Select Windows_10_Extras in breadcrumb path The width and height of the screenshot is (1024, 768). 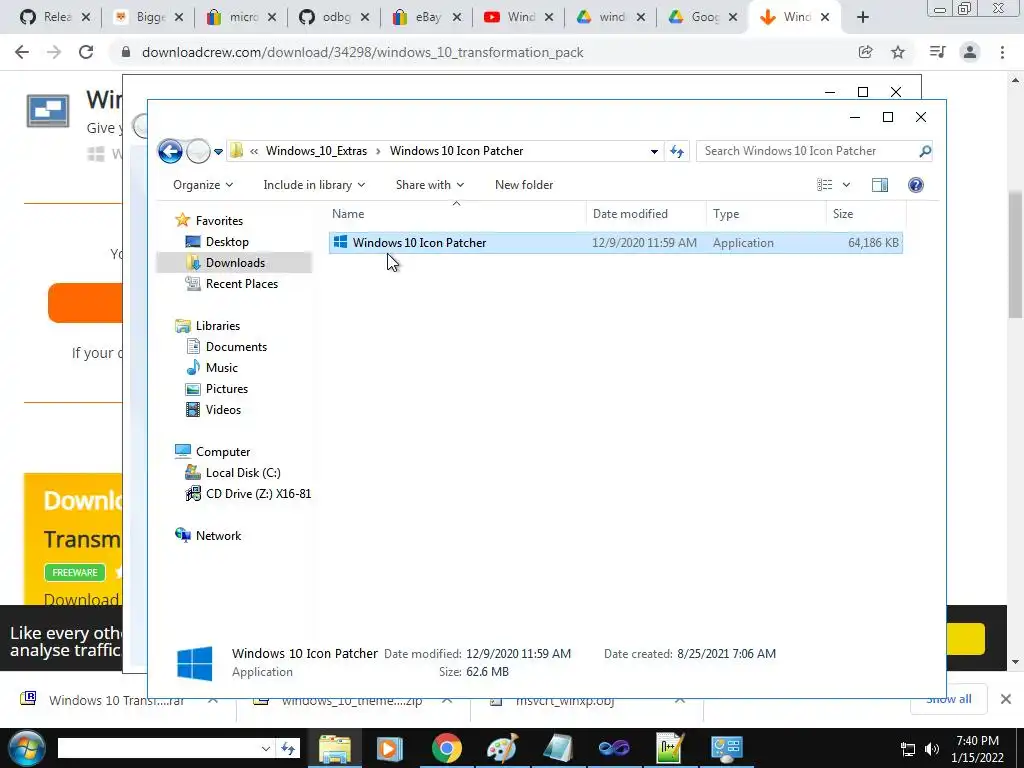316,151
